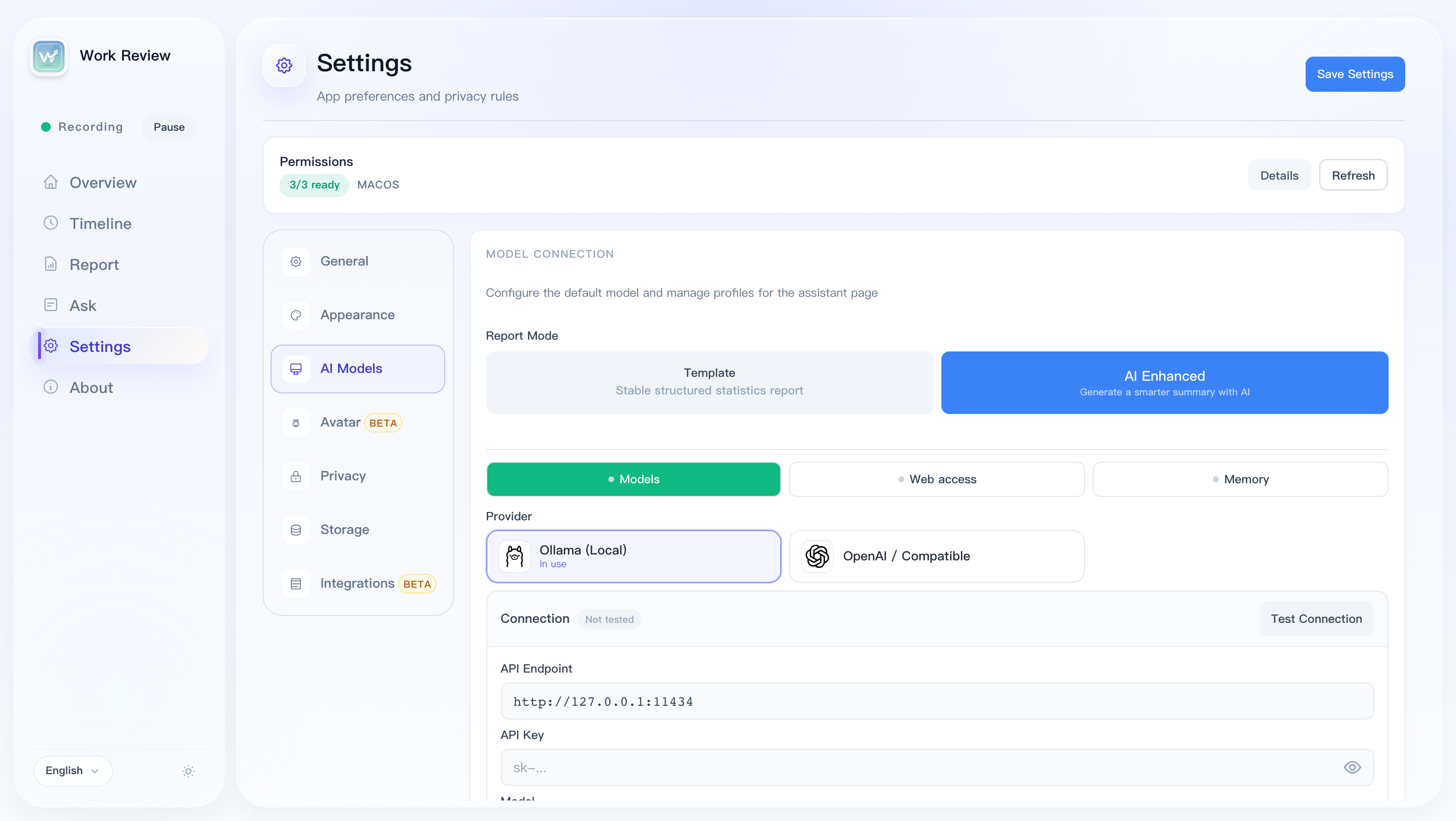1456x821 pixels.
Task: Click the Not tested connection badge
Action: tap(609, 619)
